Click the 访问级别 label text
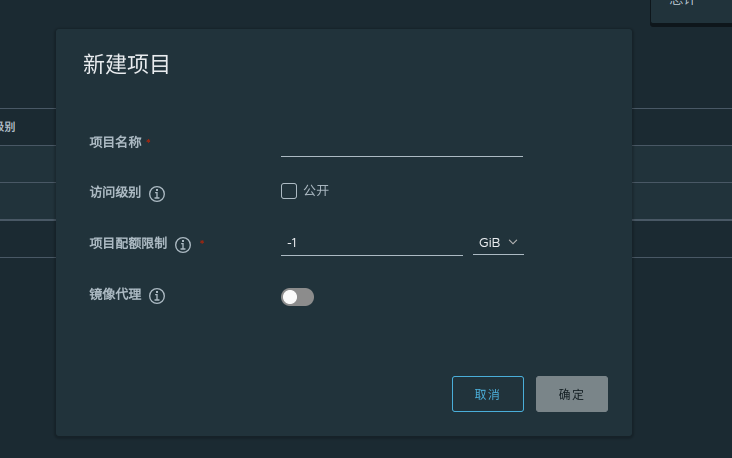This screenshot has height=458, width=732. 115,192
